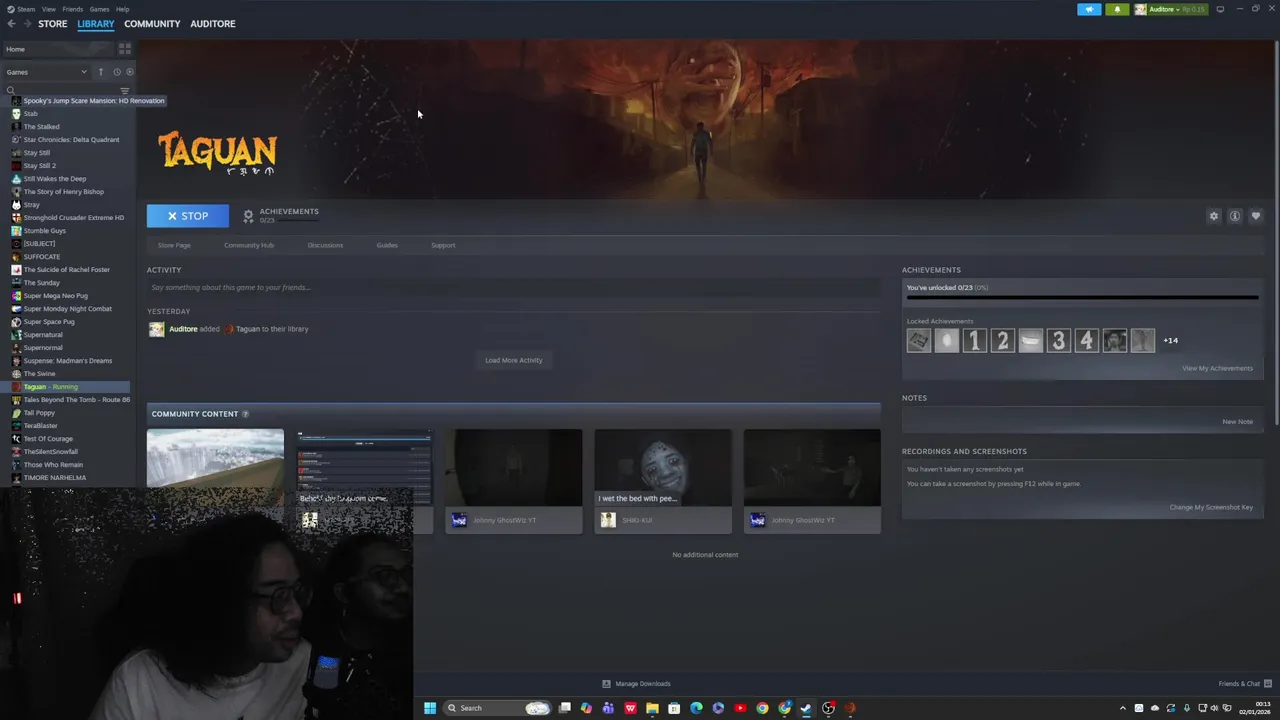Switch to the COMMUNITY tab
This screenshot has height=720, width=1280.
click(152, 24)
